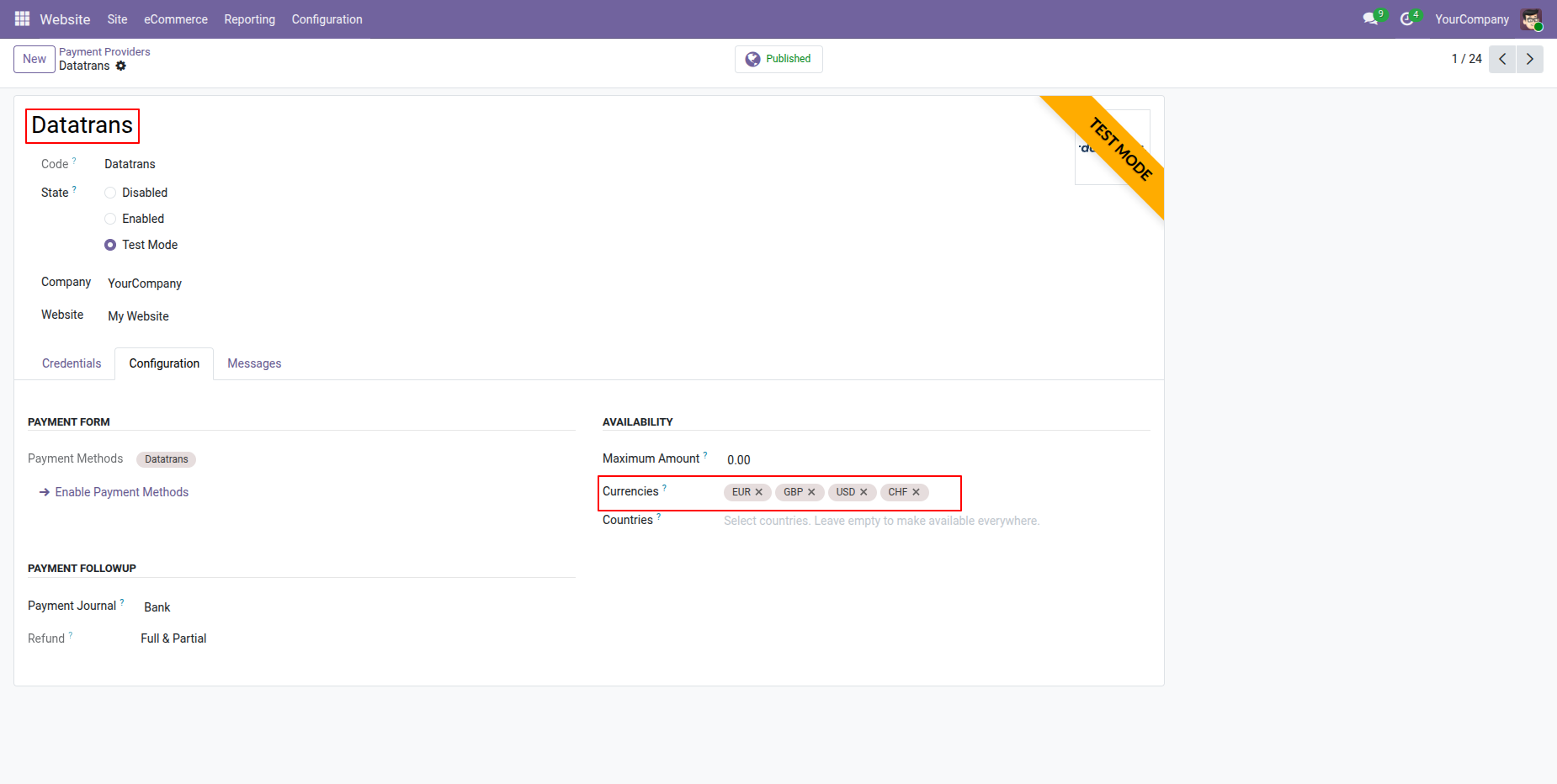Remove the EUR currency tag

[x=759, y=492]
